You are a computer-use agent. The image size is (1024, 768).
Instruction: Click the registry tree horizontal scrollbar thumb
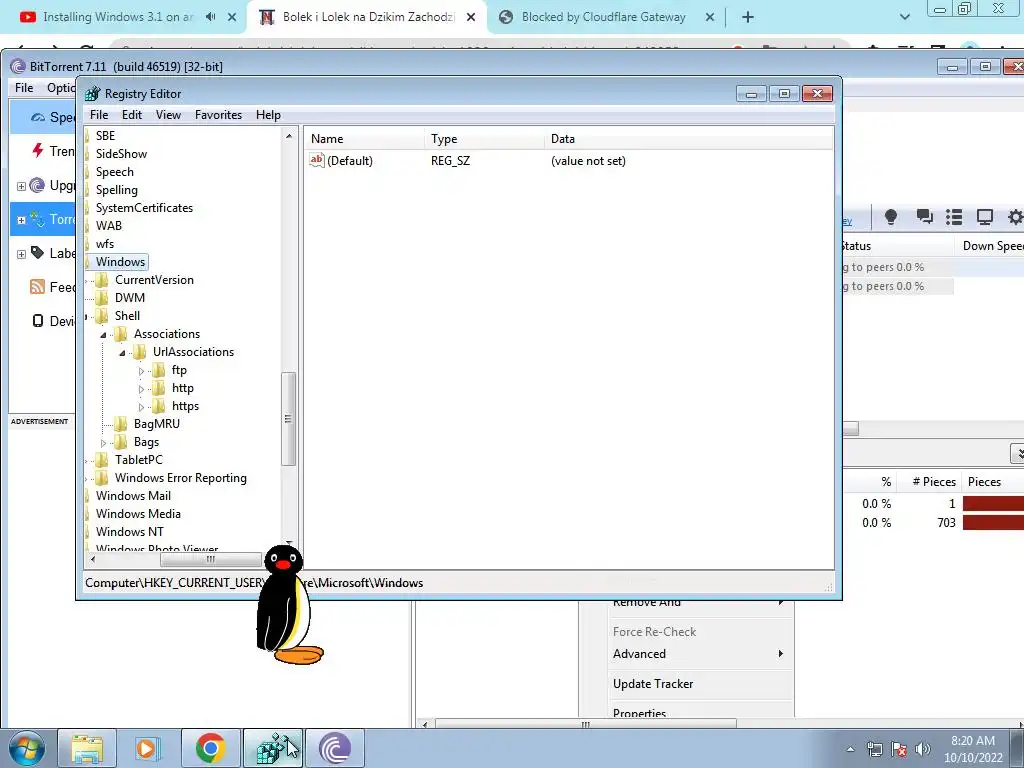pos(211,560)
